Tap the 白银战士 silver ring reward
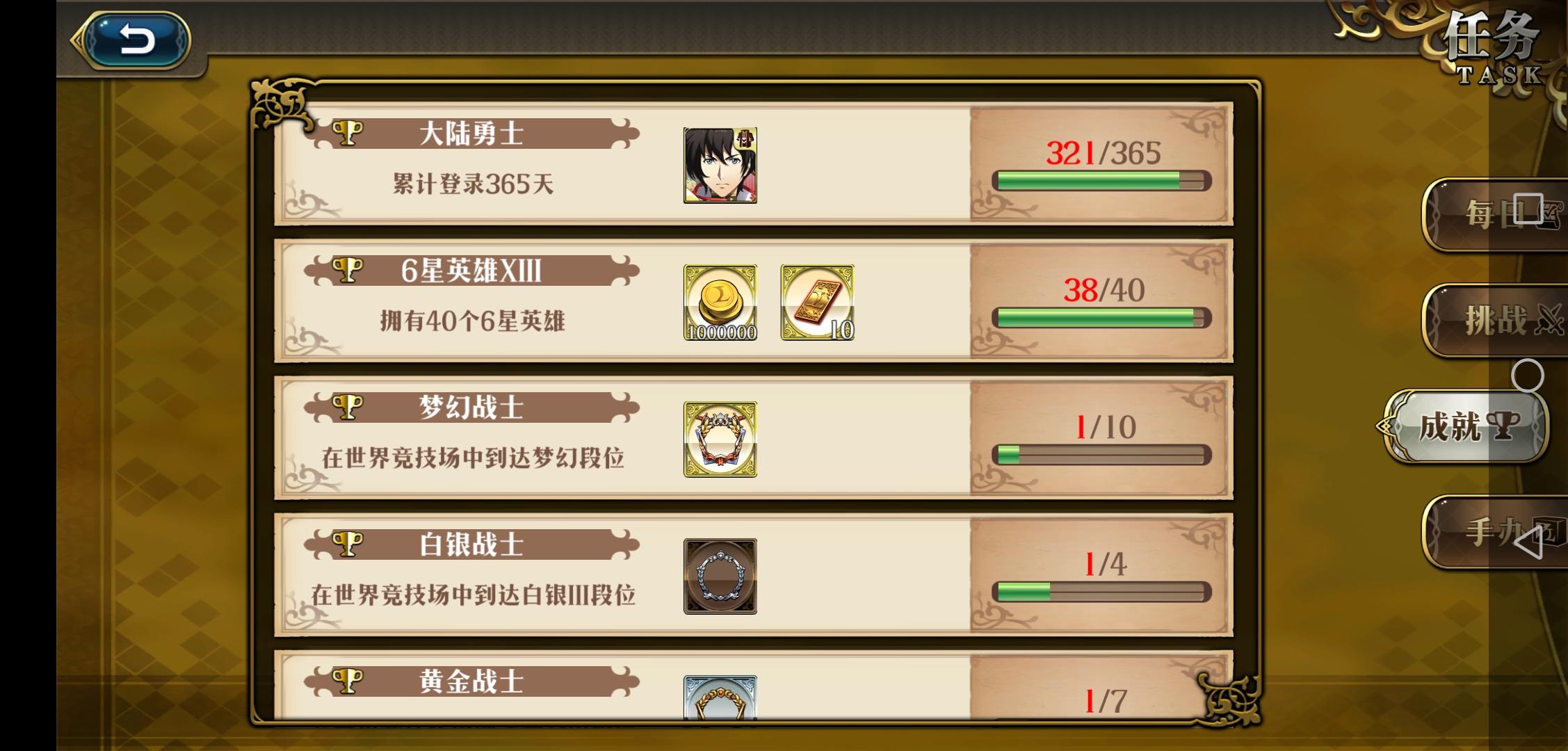 (x=720, y=576)
